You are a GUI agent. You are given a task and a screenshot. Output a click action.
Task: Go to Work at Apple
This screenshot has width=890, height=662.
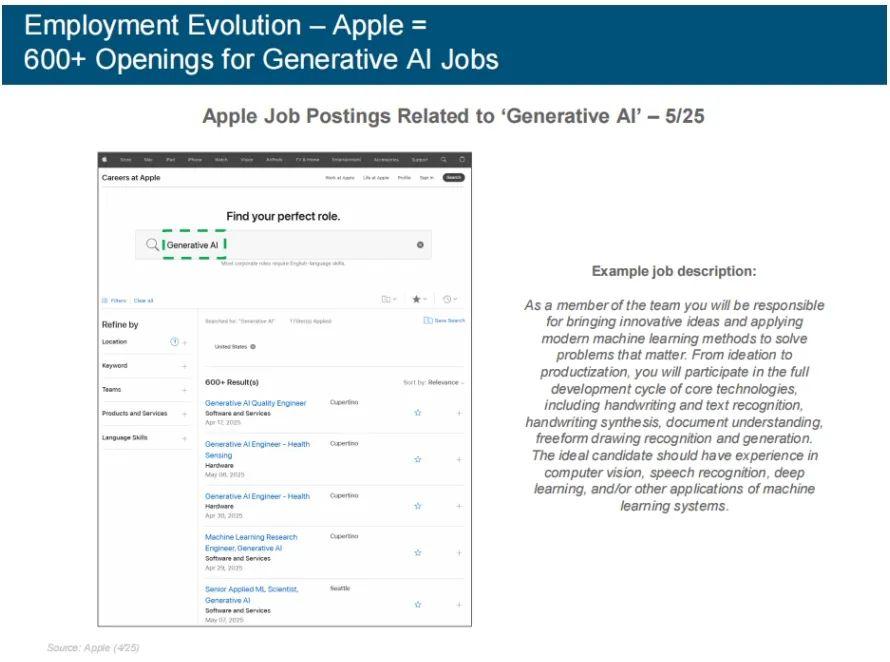(x=339, y=178)
